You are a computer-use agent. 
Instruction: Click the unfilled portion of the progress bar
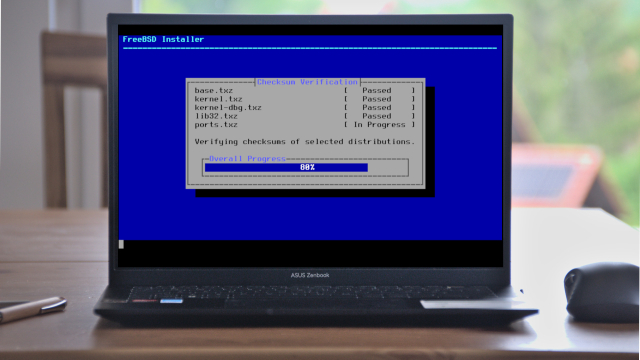[387, 167]
